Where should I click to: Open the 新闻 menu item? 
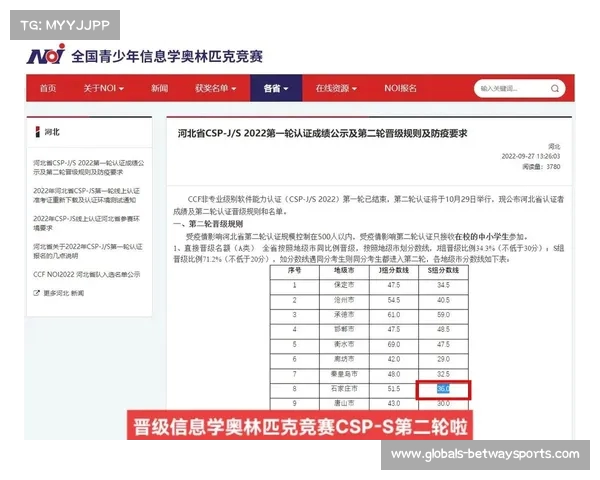coord(159,88)
